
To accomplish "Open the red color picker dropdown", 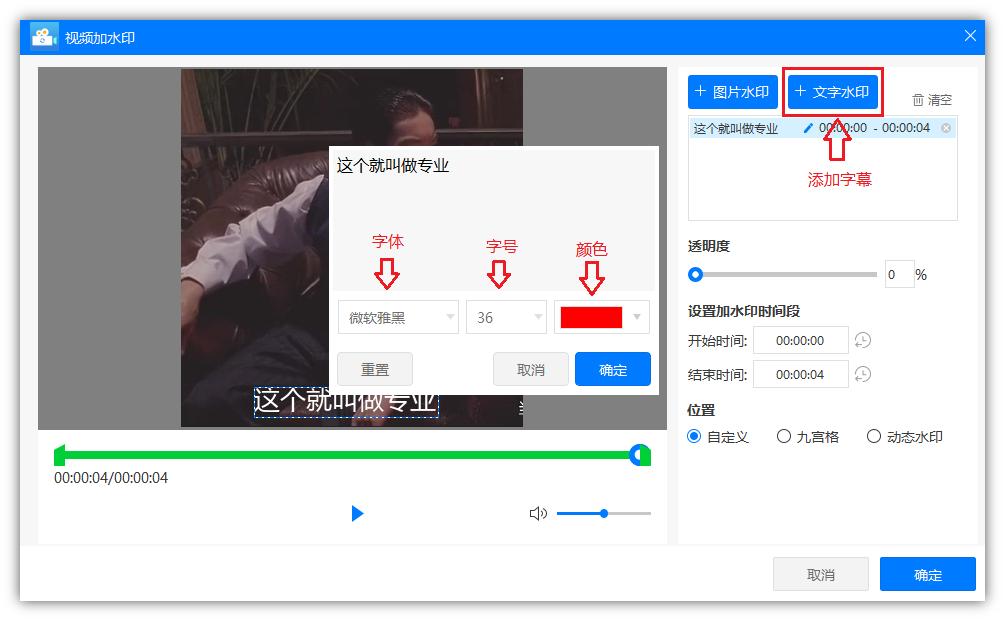I will coord(602,317).
